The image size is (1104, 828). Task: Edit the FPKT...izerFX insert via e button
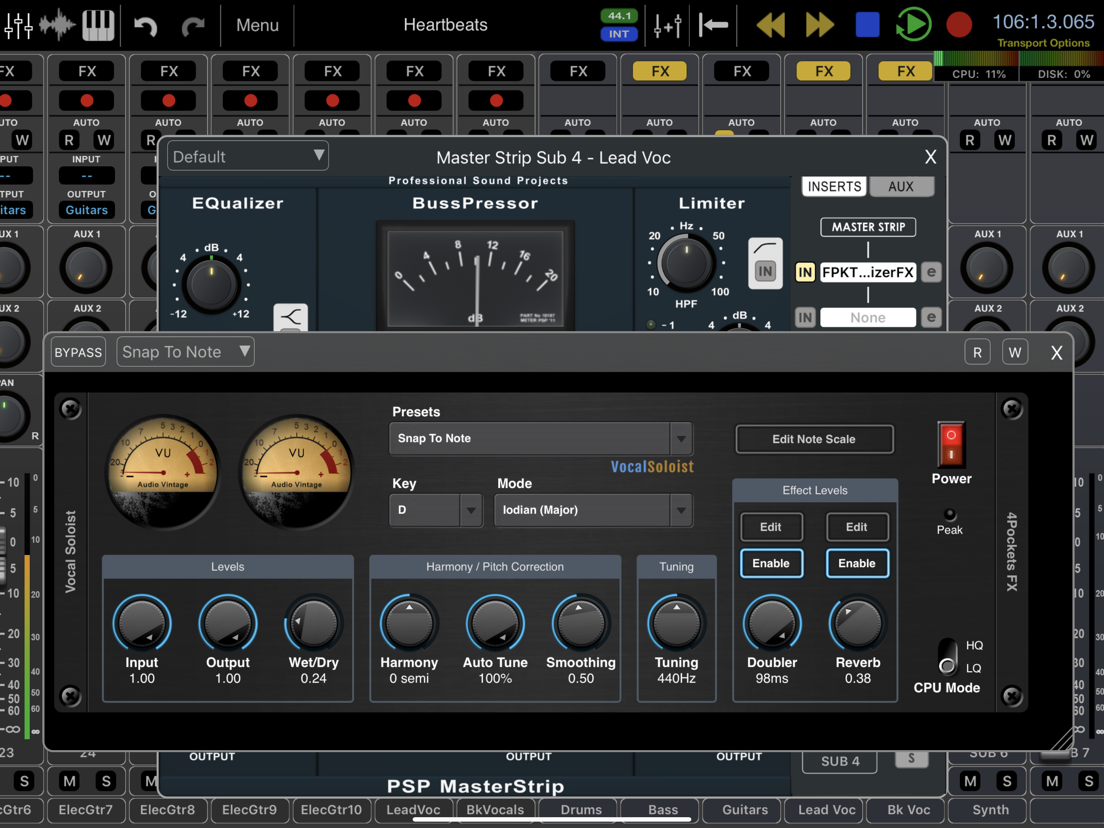pos(931,272)
